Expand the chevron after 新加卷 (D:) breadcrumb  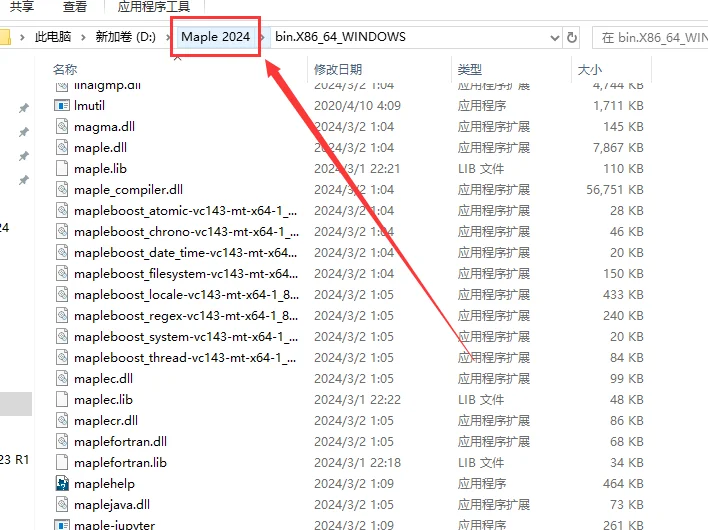pyautogui.click(x=170, y=37)
